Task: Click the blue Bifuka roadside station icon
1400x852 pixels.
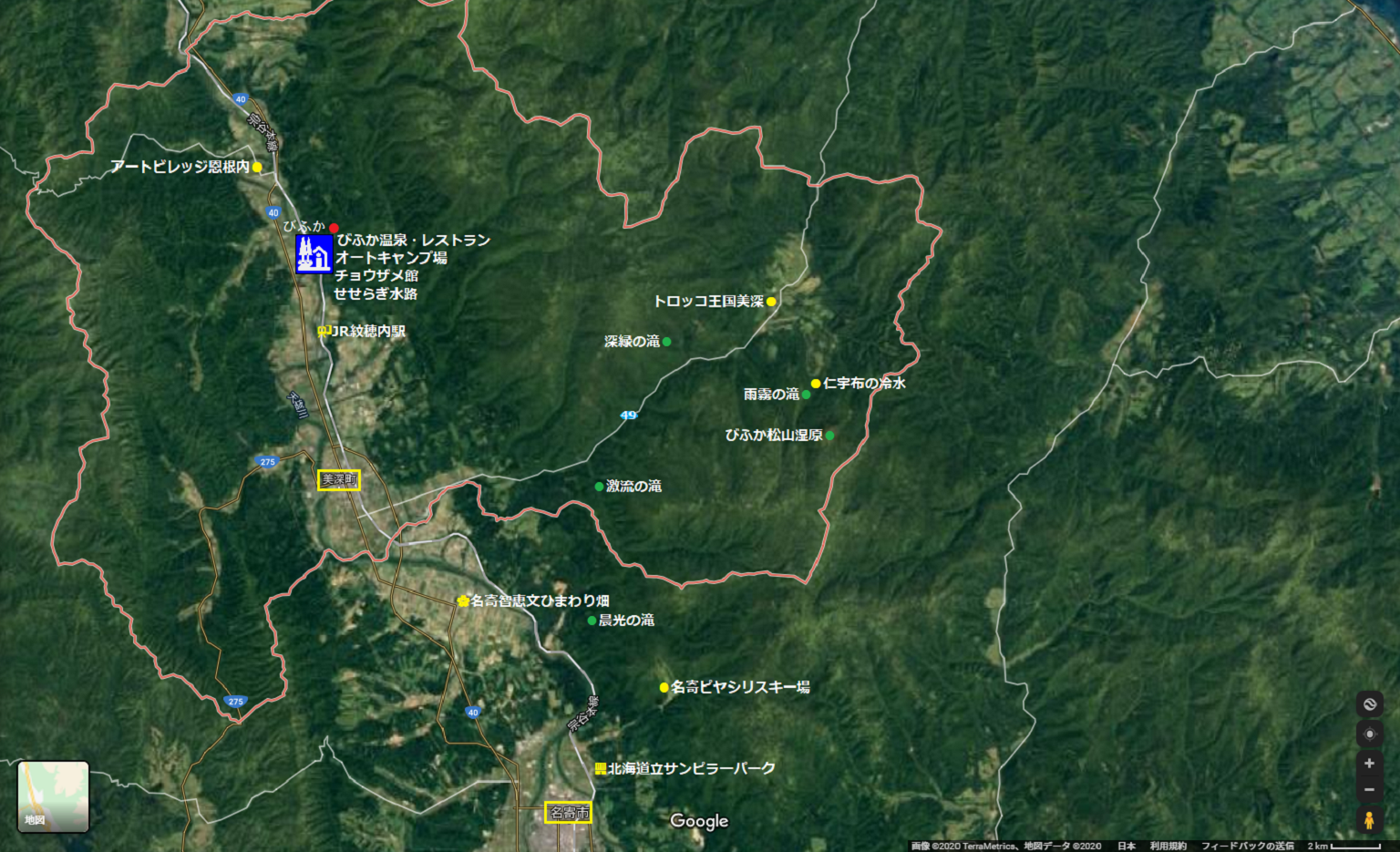Action: pyautogui.click(x=314, y=253)
